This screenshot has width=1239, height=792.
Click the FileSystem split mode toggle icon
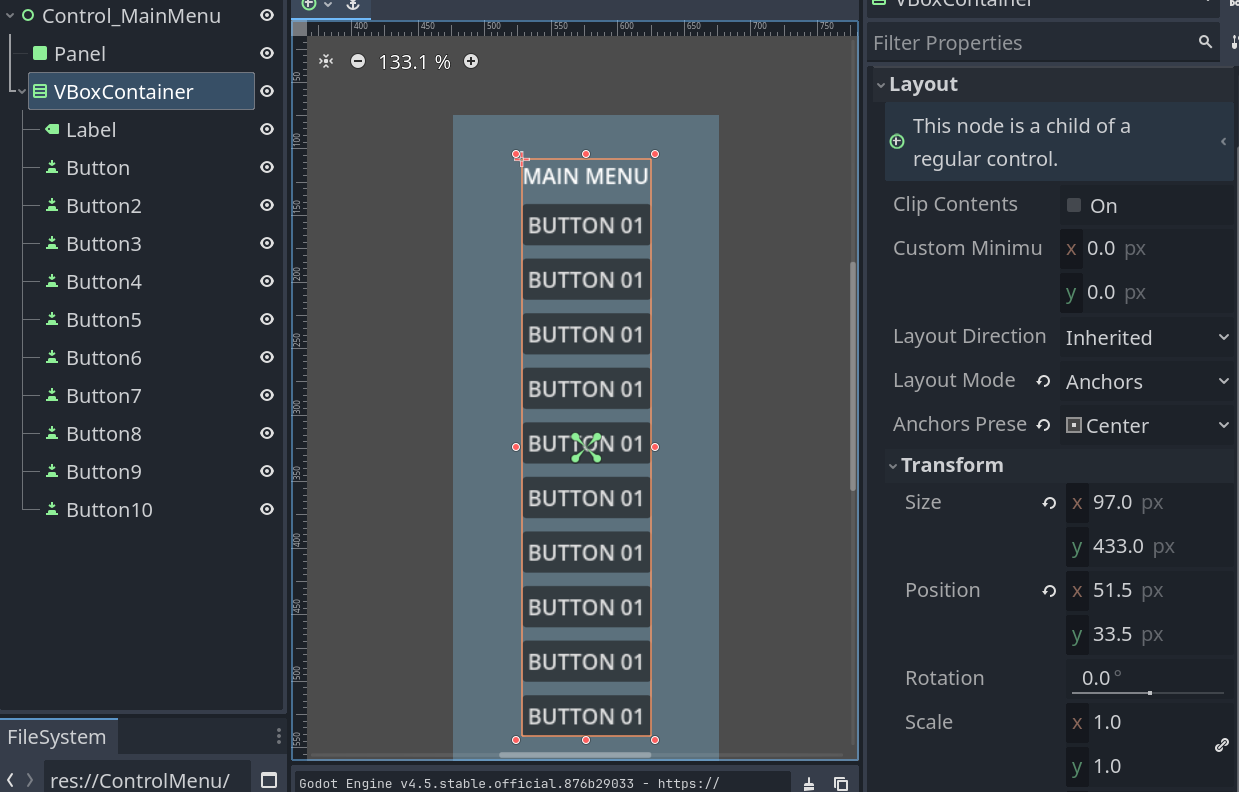click(x=268, y=780)
